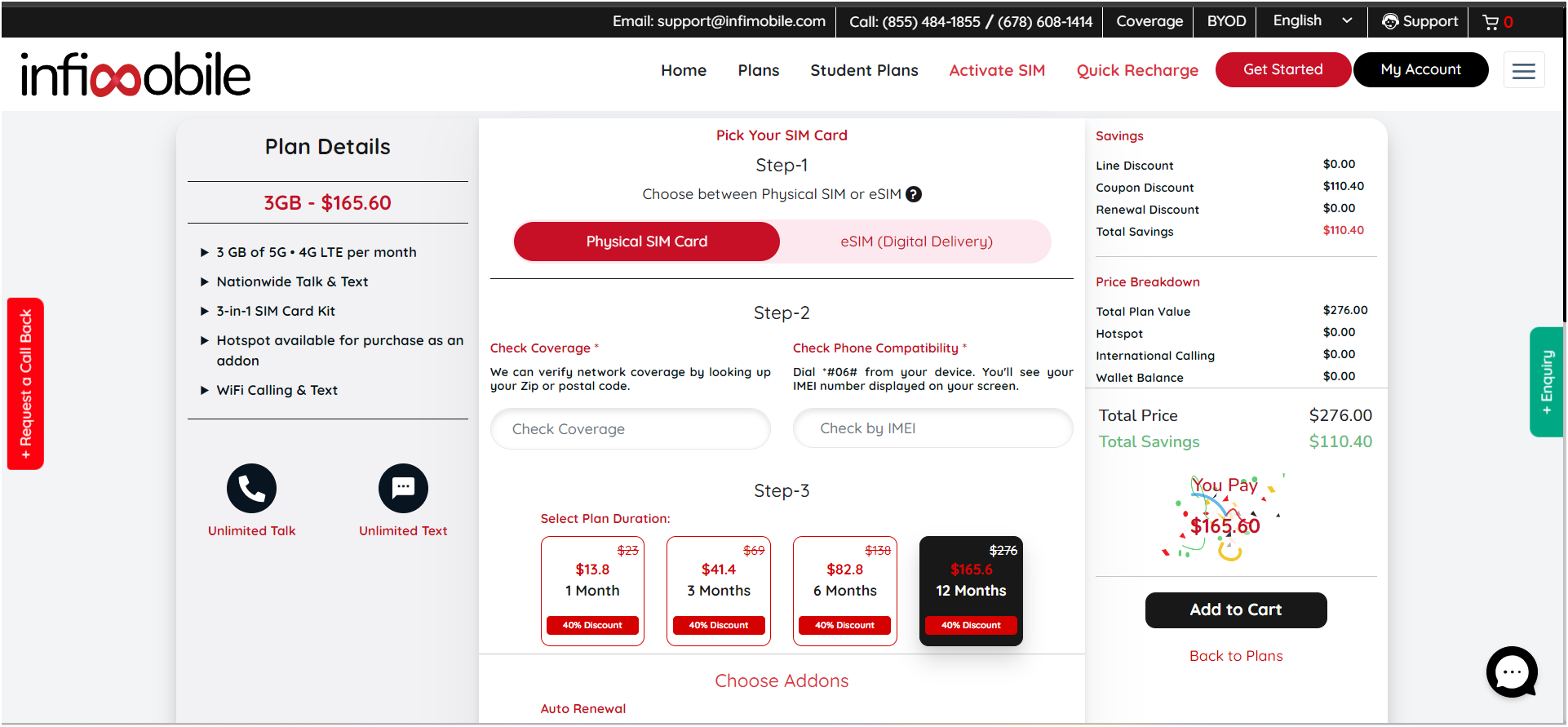Click the page vertical scrollbar
The height and width of the screenshot is (727, 1568).
tap(1565, 163)
